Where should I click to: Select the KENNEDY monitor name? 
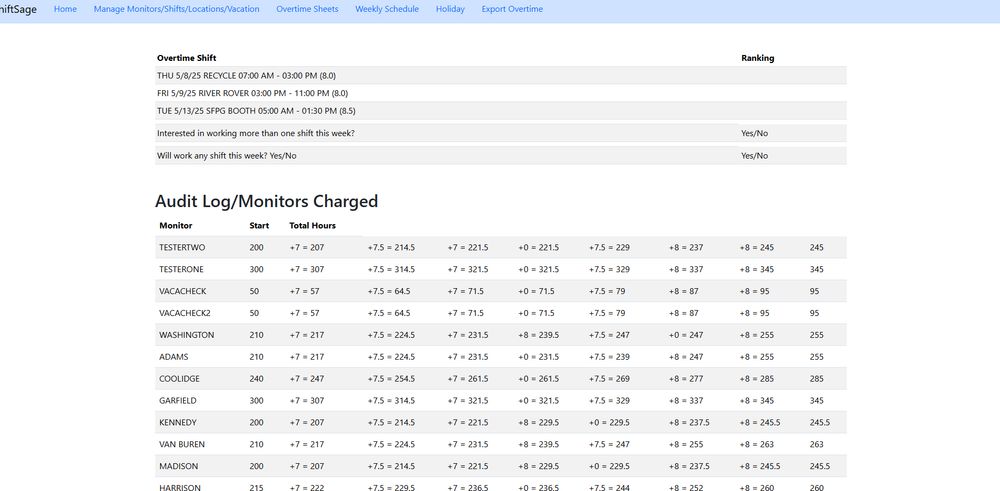coord(178,423)
